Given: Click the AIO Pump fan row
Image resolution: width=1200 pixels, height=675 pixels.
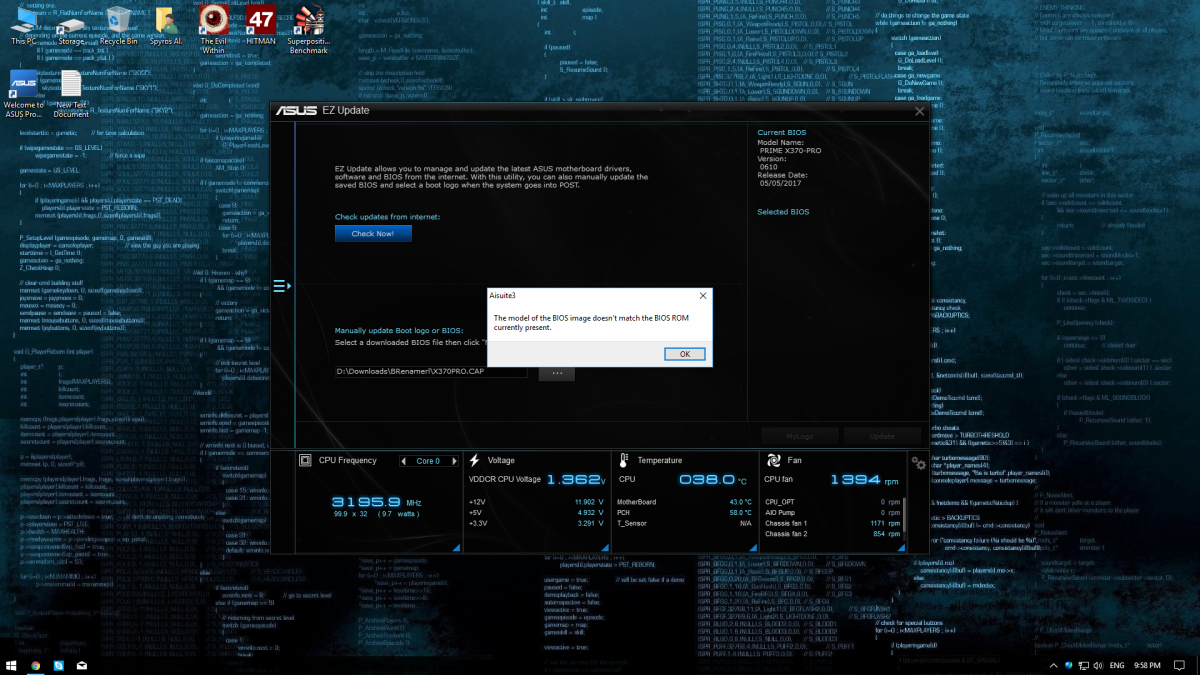Looking at the screenshot, I should [x=832, y=512].
